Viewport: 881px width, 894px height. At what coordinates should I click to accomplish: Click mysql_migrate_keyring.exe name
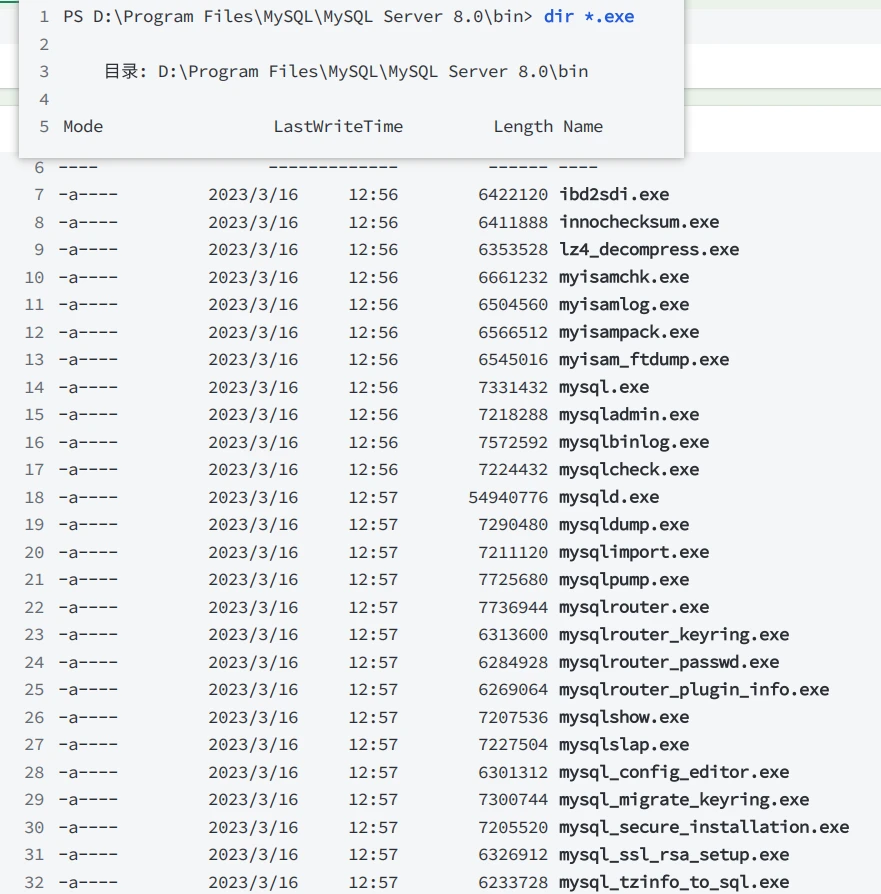click(684, 799)
